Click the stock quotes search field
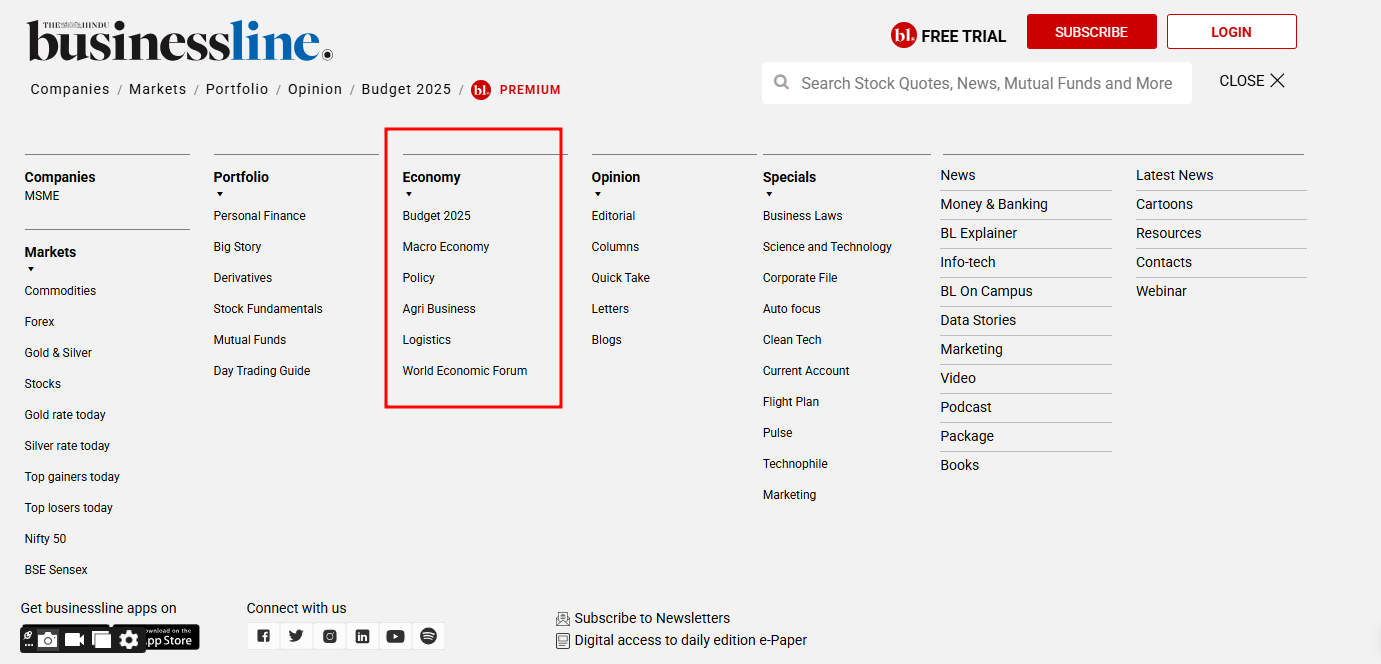This screenshot has width=1381, height=664. pos(985,84)
